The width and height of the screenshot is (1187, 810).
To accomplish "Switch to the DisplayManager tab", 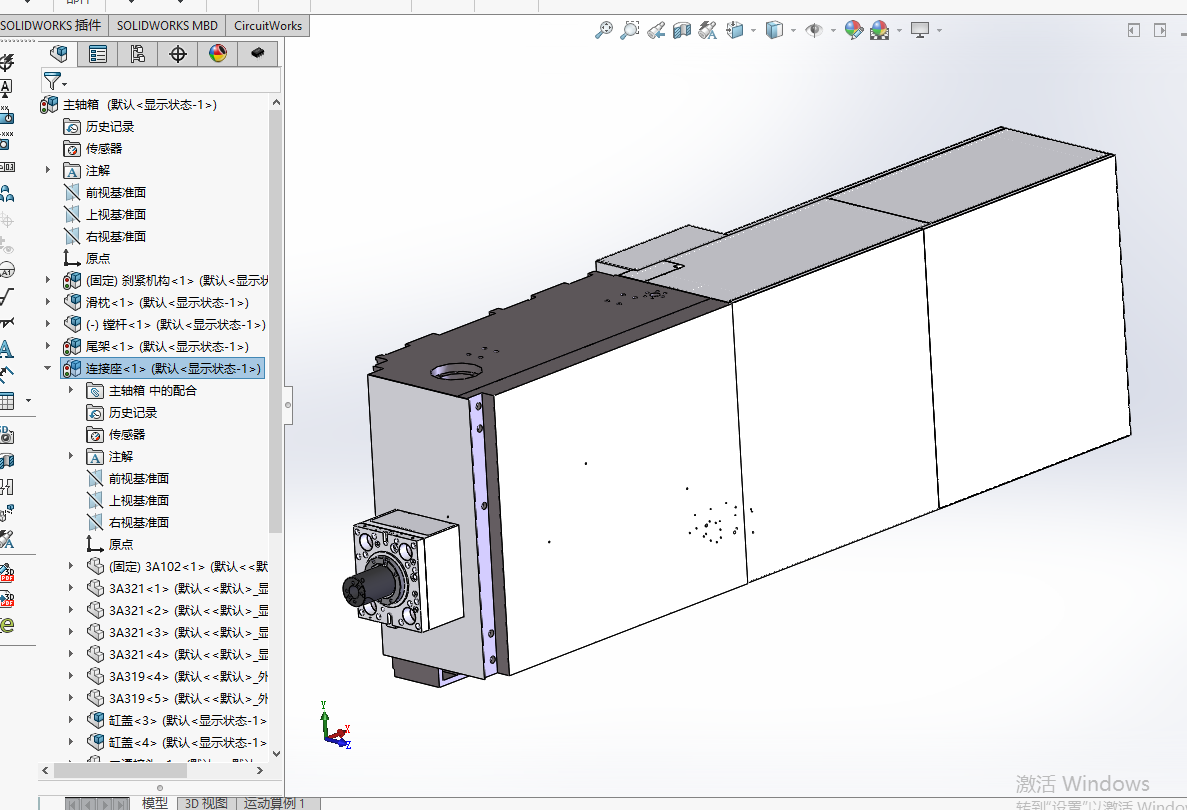I will coord(218,54).
